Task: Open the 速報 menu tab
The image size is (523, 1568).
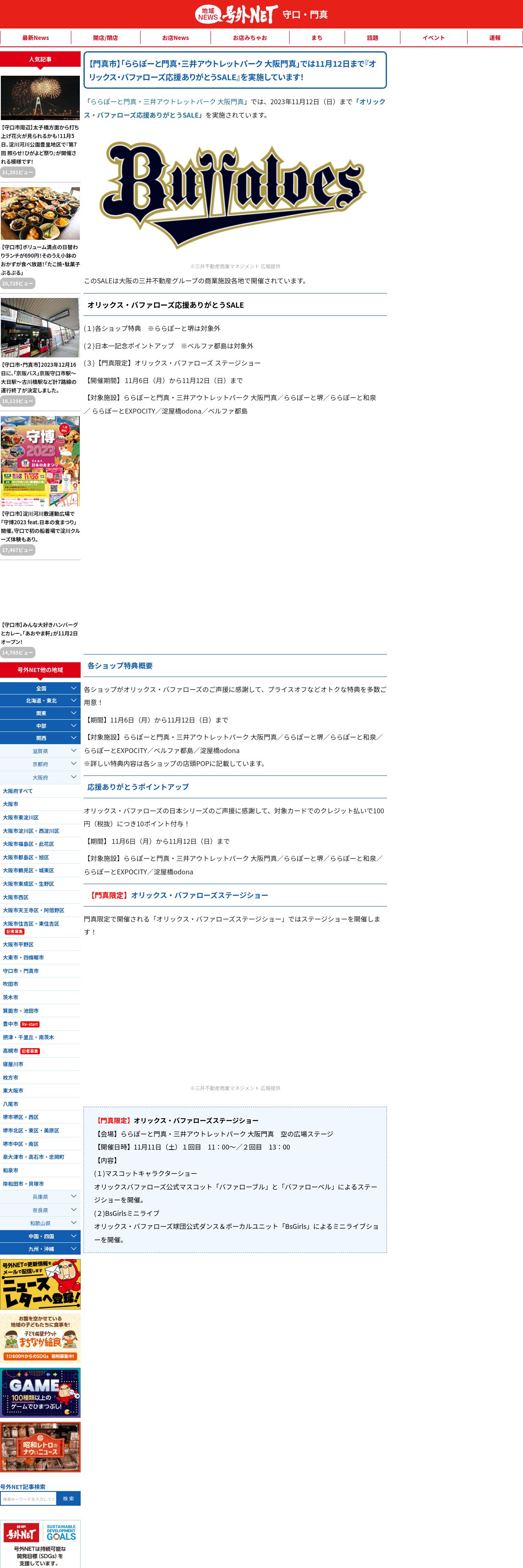Action: click(494, 38)
